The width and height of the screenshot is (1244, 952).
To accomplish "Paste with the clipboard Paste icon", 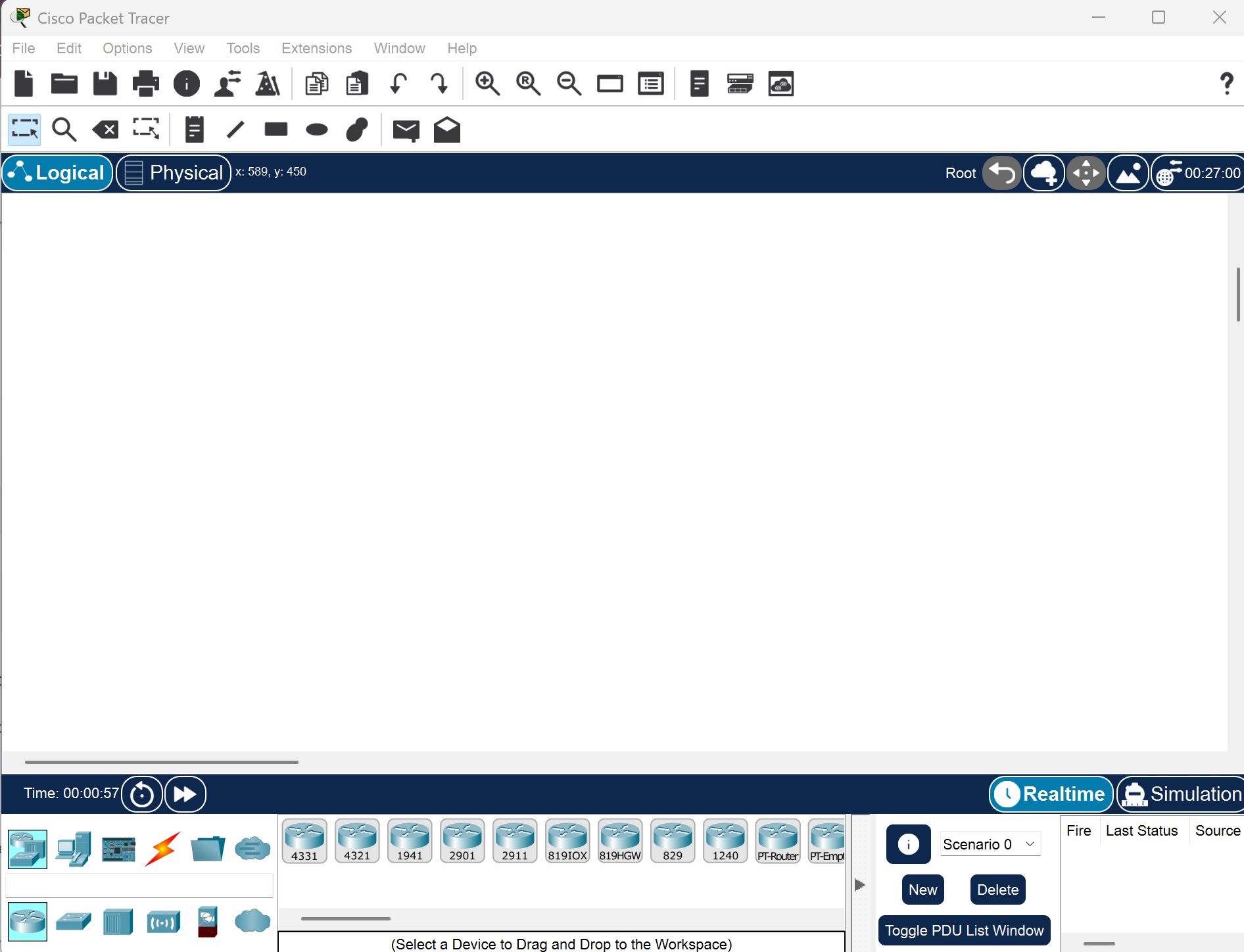I will (357, 83).
